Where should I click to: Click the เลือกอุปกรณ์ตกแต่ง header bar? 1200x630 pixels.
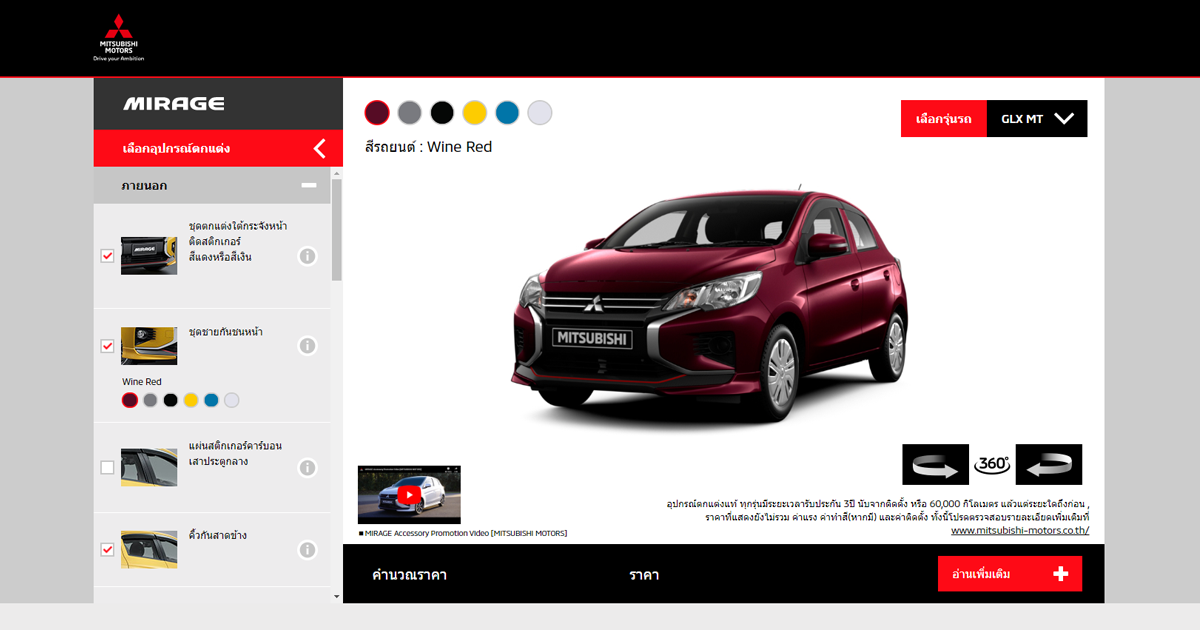click(x=218, y=149)
